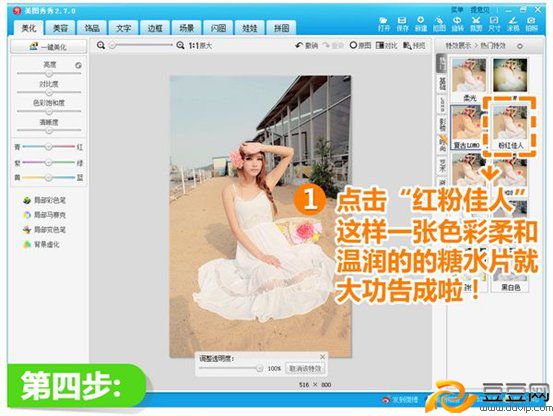
Task: Click the 对比 (compare) icon
Action: tap(387, 45)
